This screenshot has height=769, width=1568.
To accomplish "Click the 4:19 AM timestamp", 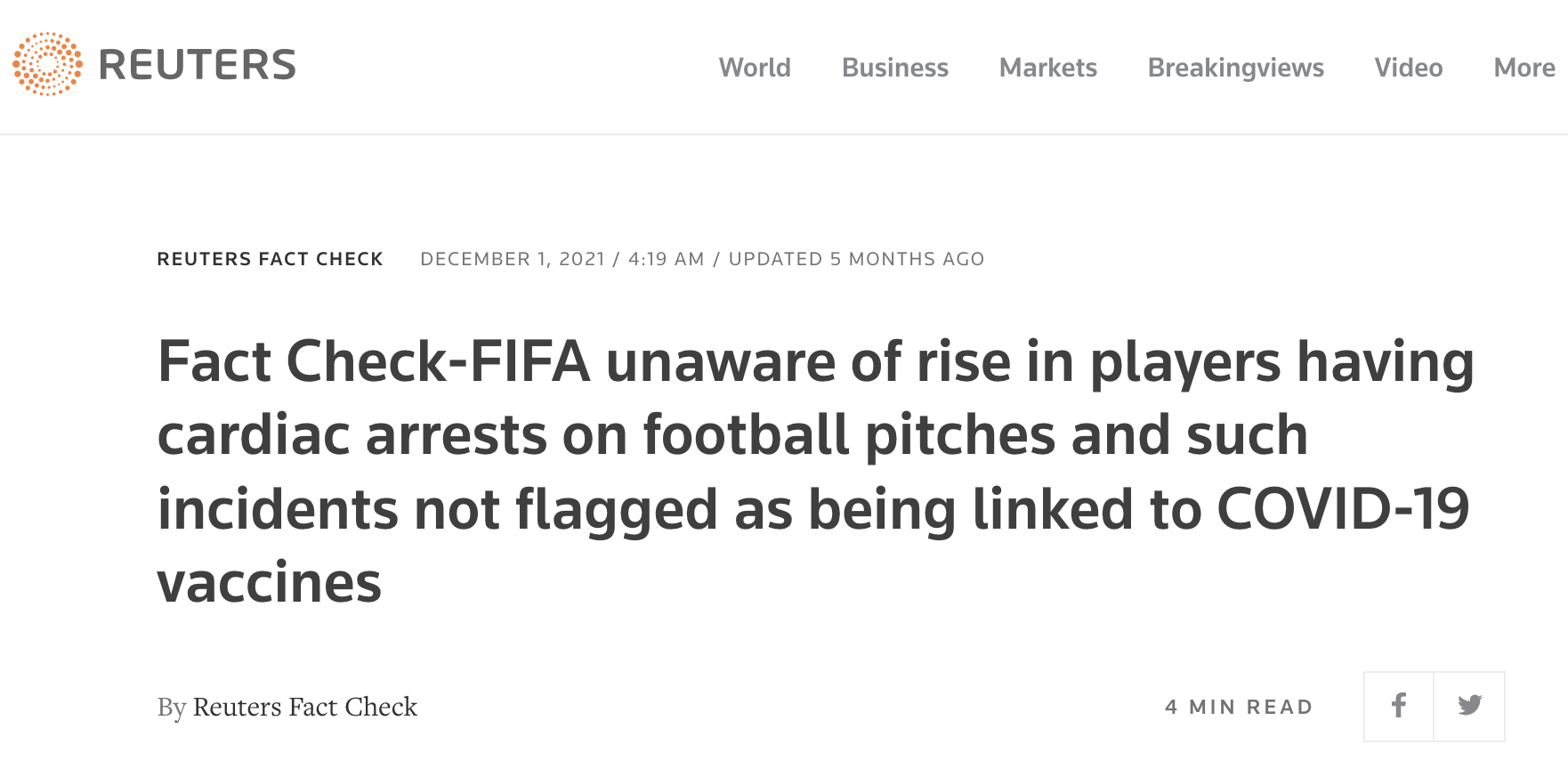I will pos(666,259).
